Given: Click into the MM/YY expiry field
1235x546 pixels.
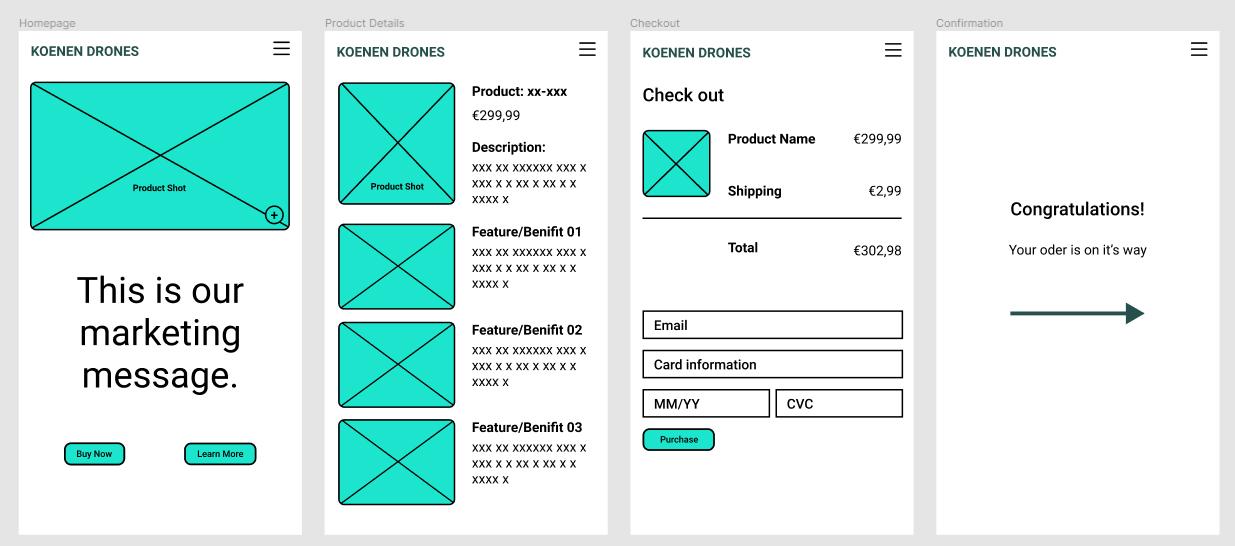Looking at the screenshot, I should pyautogui.click(x=706, y=403).
